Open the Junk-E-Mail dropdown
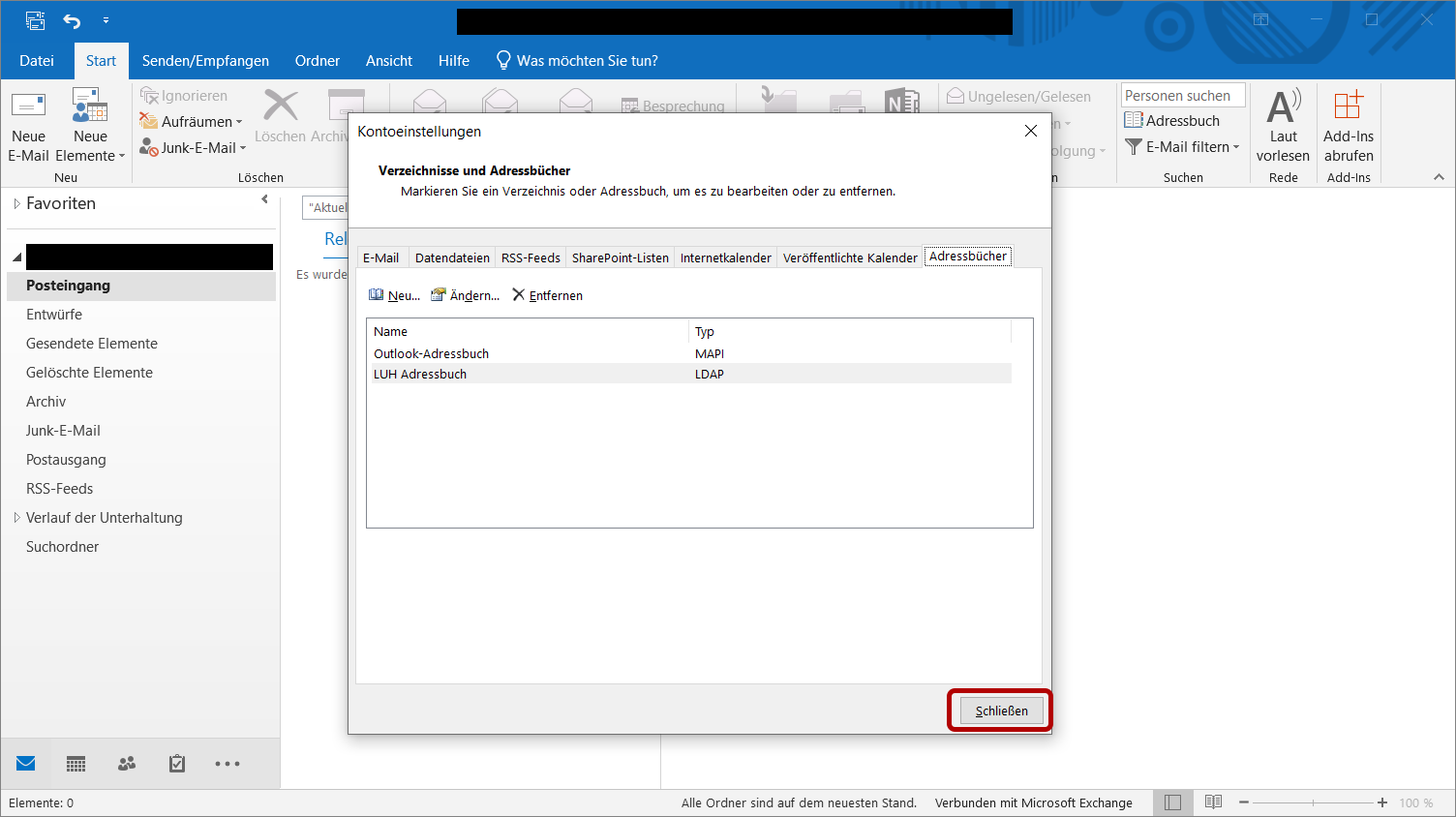Image resolution: width=1456 pixels, height=817 pixels. pyautogui.click(x=193, y=148)
